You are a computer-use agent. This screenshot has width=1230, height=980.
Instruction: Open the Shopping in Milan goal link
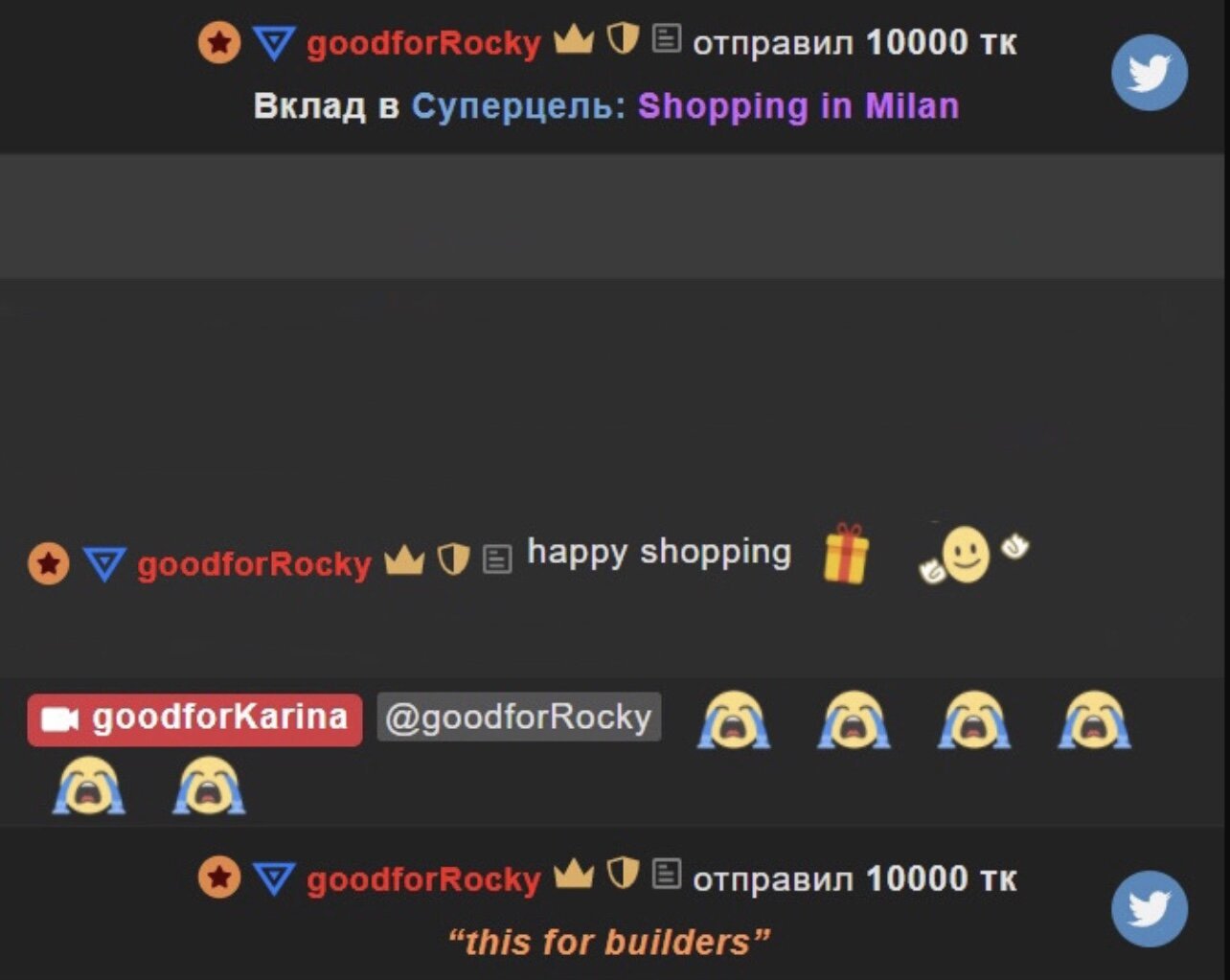click(798, 105)
